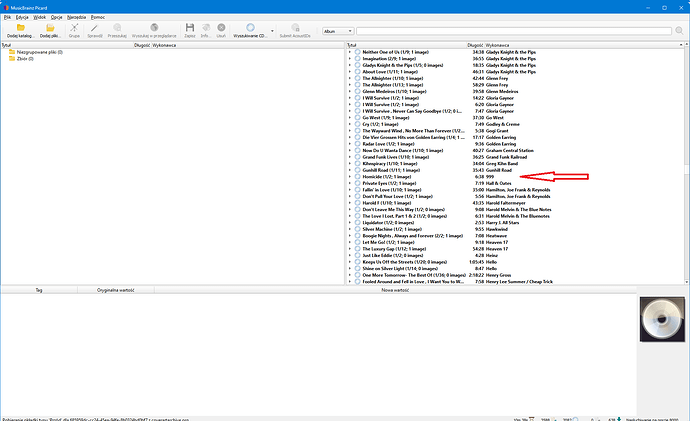Open the Opcje menu
Image resolution: width=690 pixels, height=421 pixels.
56,17
